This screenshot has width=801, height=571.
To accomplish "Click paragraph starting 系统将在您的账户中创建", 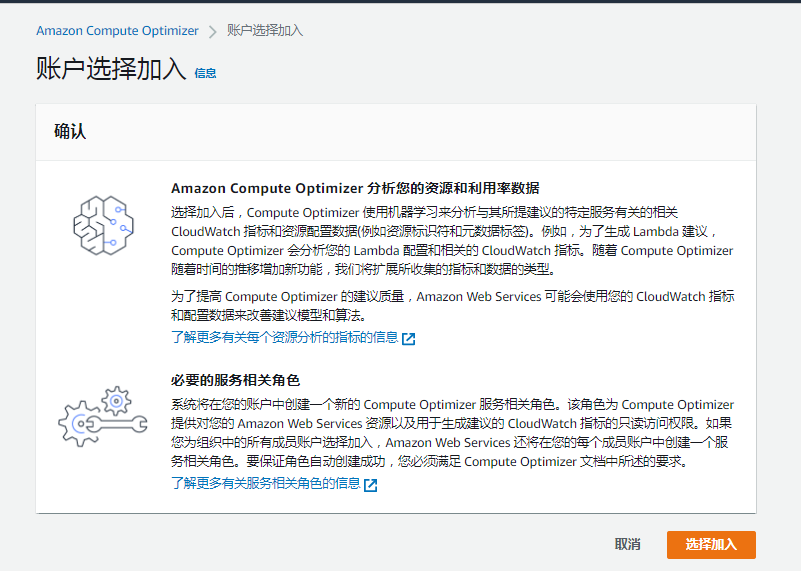I will click(x=452, y=433).
